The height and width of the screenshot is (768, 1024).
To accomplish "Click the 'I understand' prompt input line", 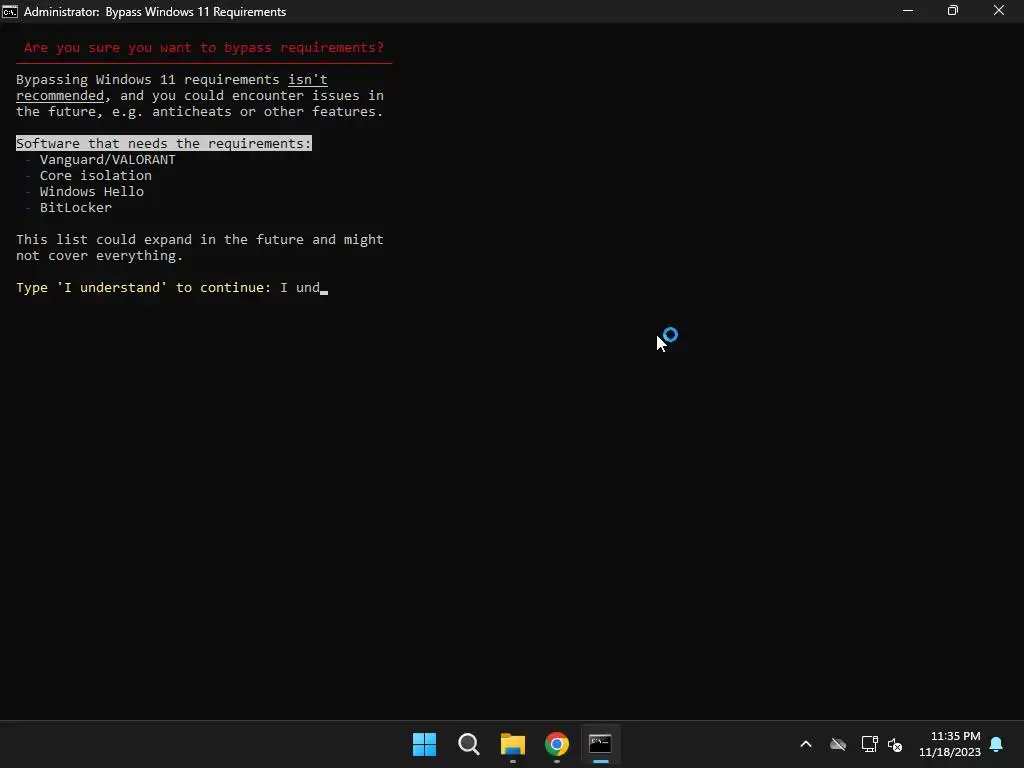I will coord(172,287).
